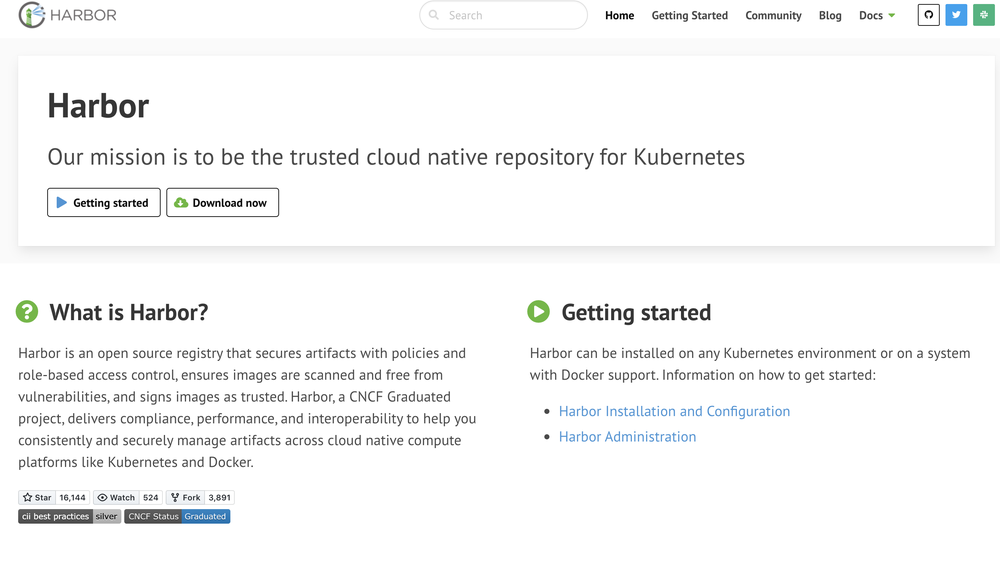Click the "Getting started" section heading
This screenshot has height=572, width=1000.
click(x=636, y=312)
